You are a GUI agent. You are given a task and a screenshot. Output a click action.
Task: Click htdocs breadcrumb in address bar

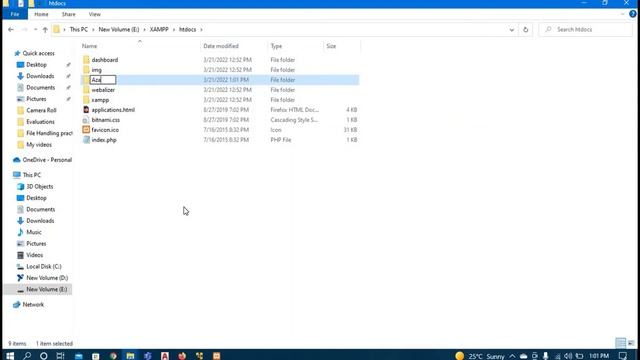coord(187,29)
